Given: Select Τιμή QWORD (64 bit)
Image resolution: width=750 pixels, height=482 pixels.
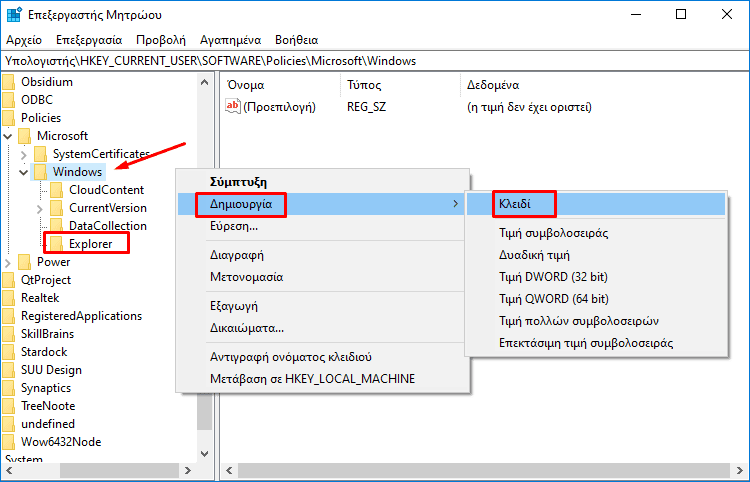Looking at the screenshot, I should pos(596,299).
